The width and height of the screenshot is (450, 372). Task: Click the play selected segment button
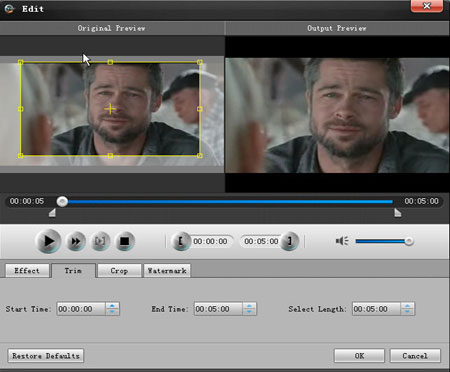pyautogui.click(x=100, y=241)
